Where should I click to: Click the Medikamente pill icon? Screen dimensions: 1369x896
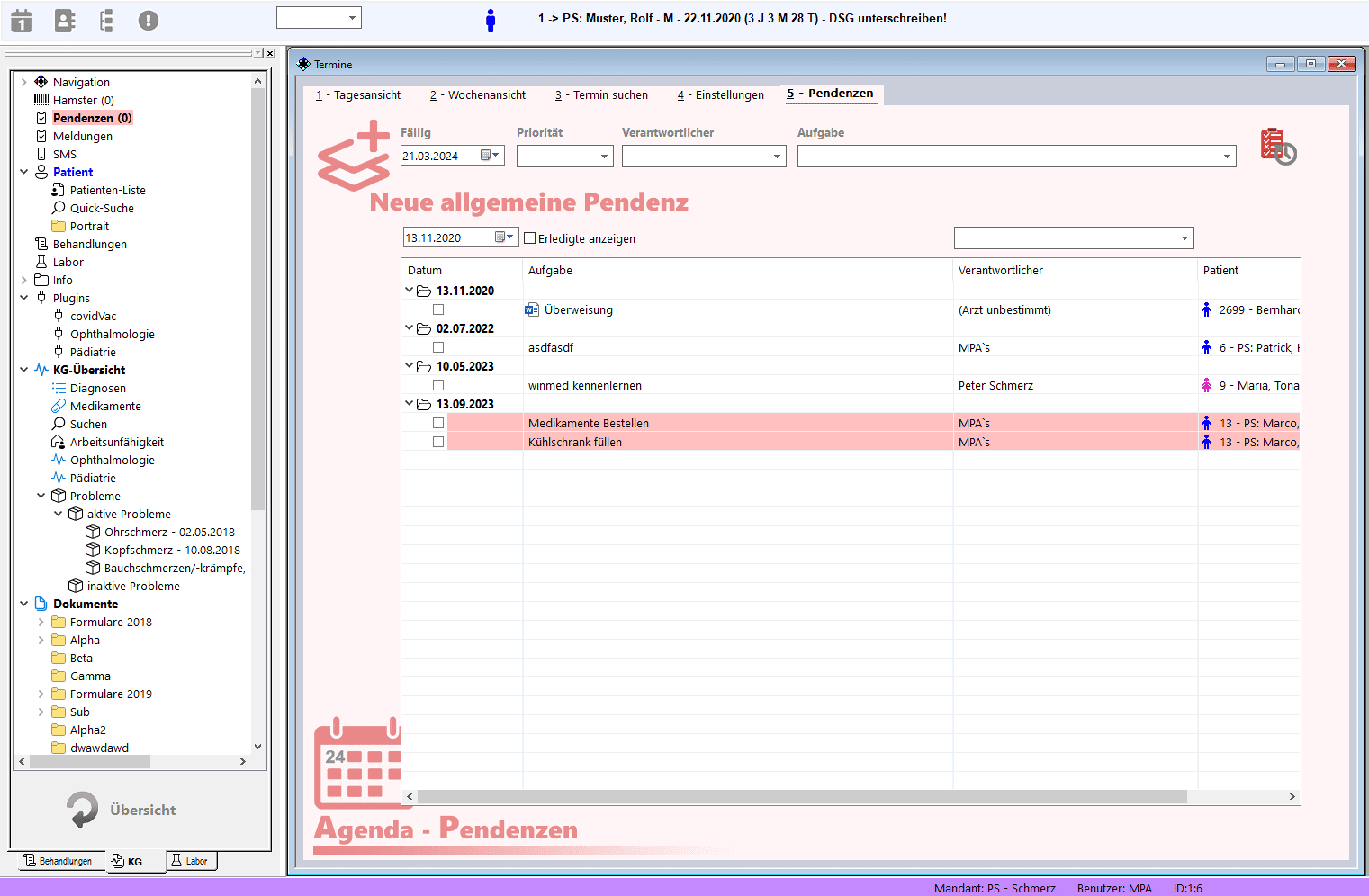[59, 406]
